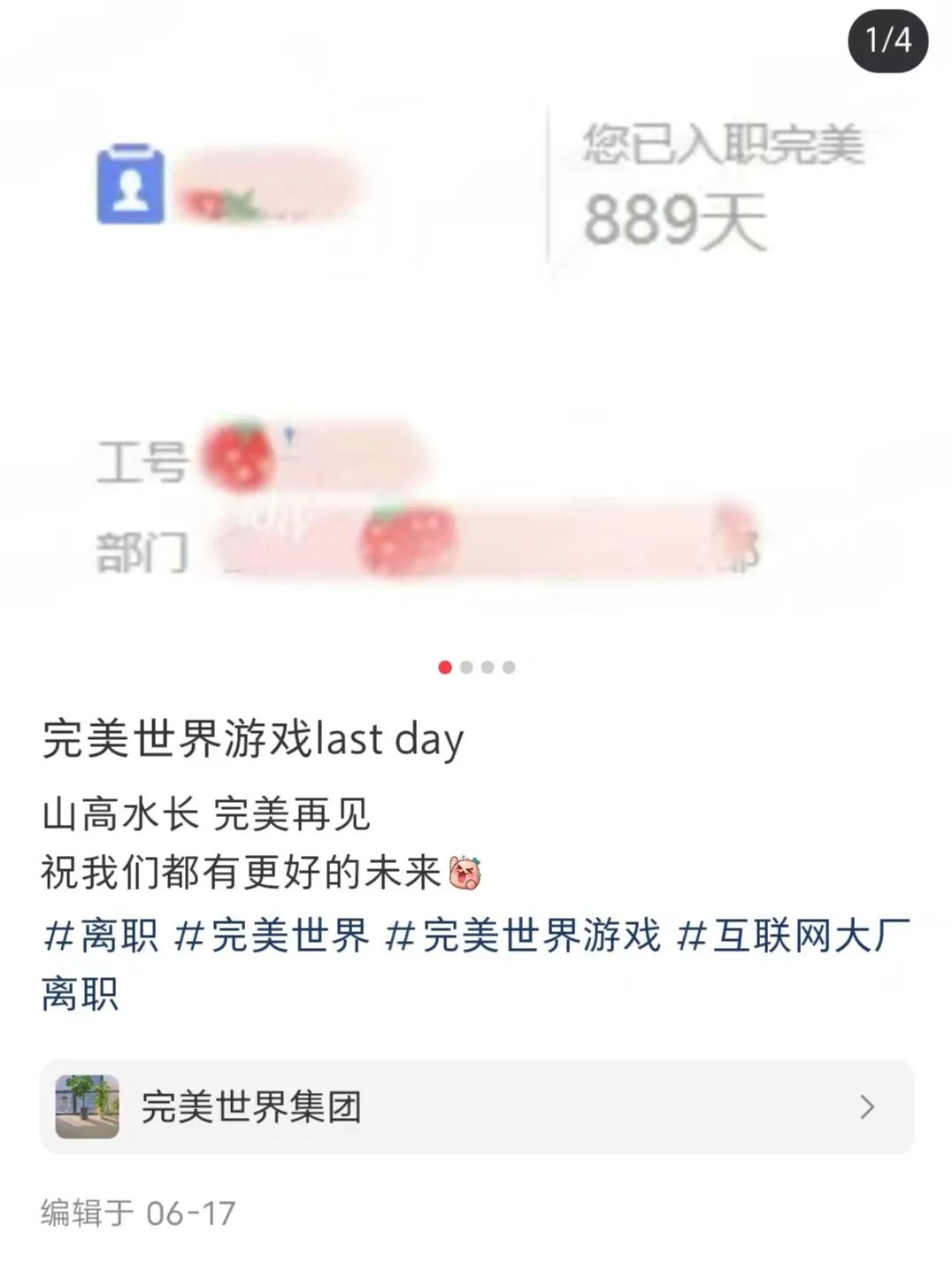Open the #完美世界 hashtag
This screenshot has width=952, height=1264.
tap(271, 935)
